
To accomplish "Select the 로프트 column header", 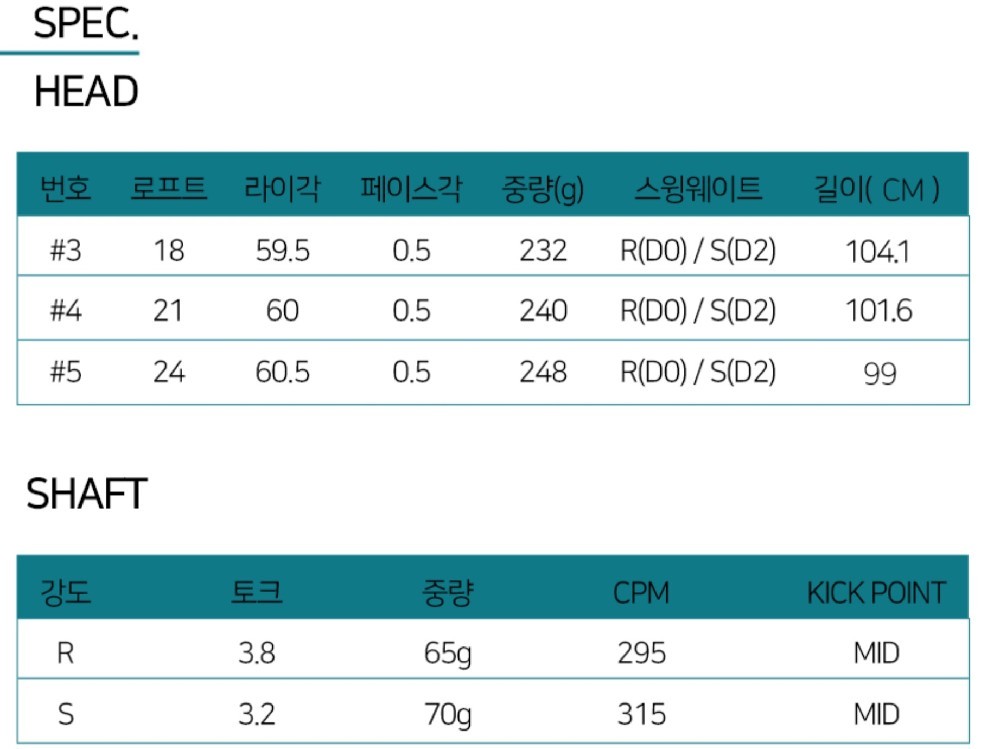I will click(169, 188).
